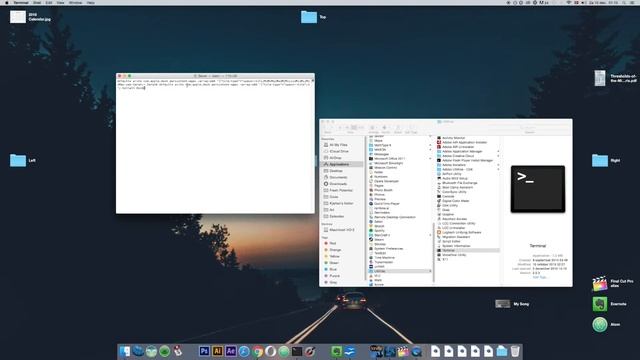Select iCloud Drive in the Finder sidebar

339,151
